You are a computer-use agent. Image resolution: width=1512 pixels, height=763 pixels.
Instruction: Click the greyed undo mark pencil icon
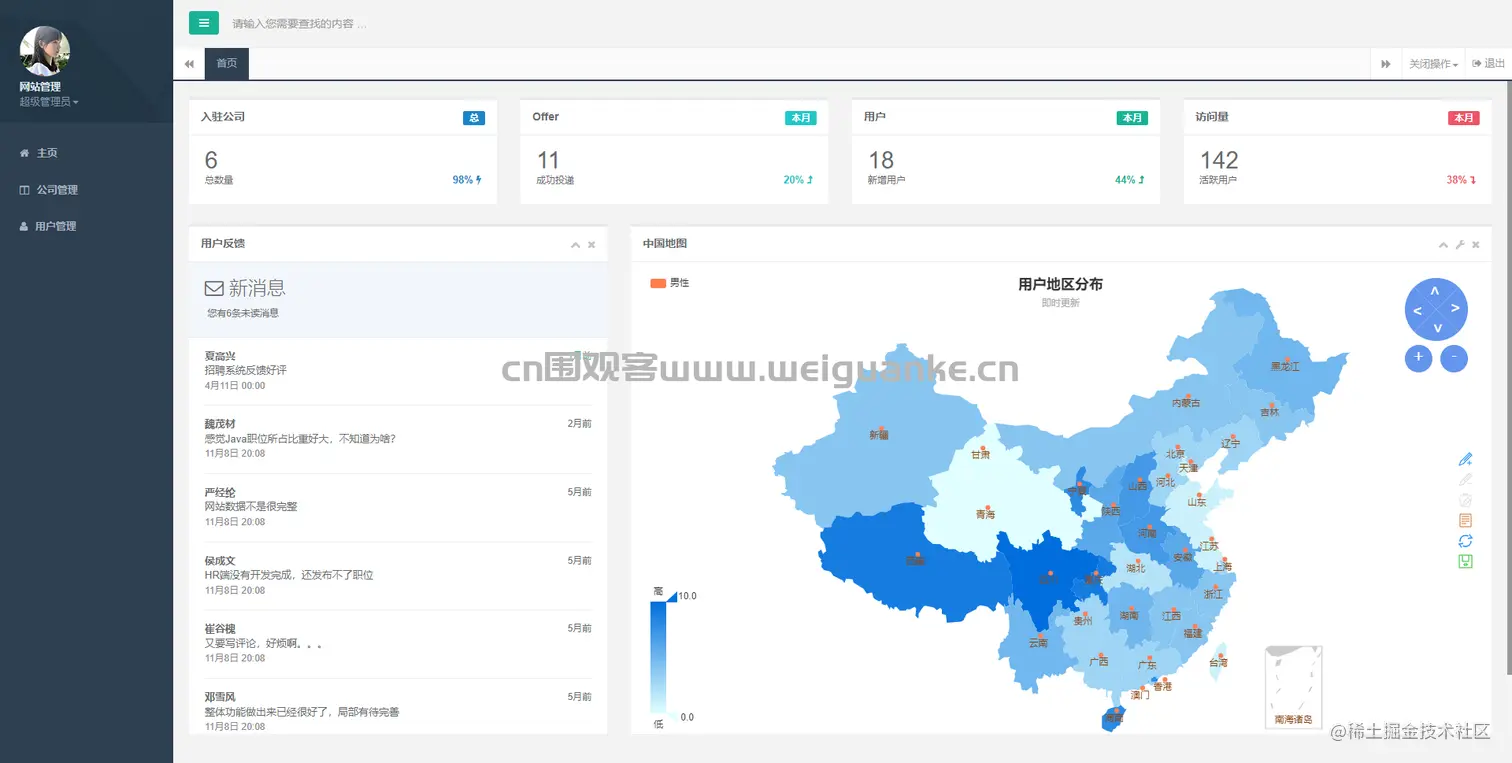click(x=1466, y=480)
